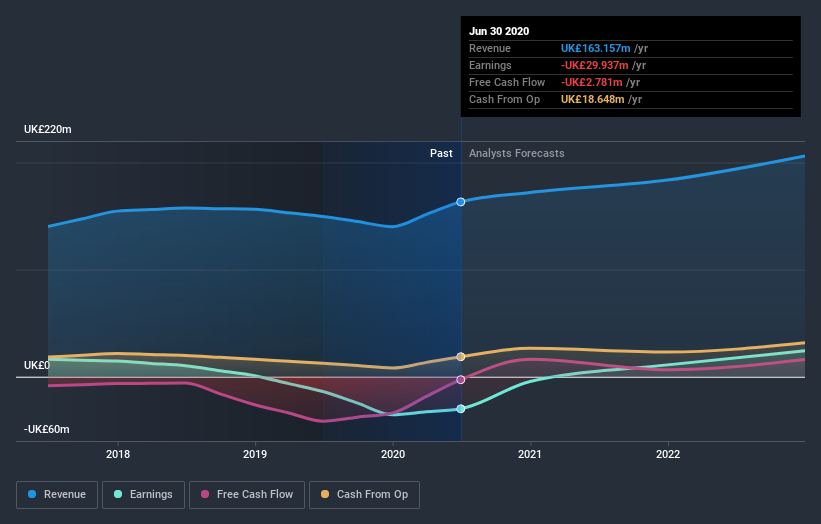Click the 2018 x-axis label
The height and width of the screenshot is (524, 821).
(118, 454)
